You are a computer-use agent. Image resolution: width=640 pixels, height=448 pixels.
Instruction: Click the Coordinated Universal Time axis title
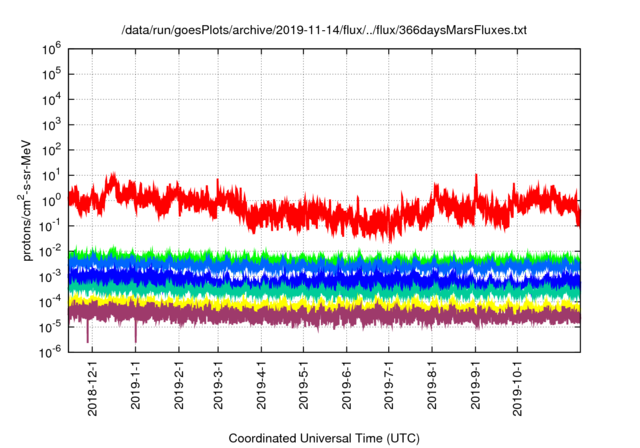[324, 438]
